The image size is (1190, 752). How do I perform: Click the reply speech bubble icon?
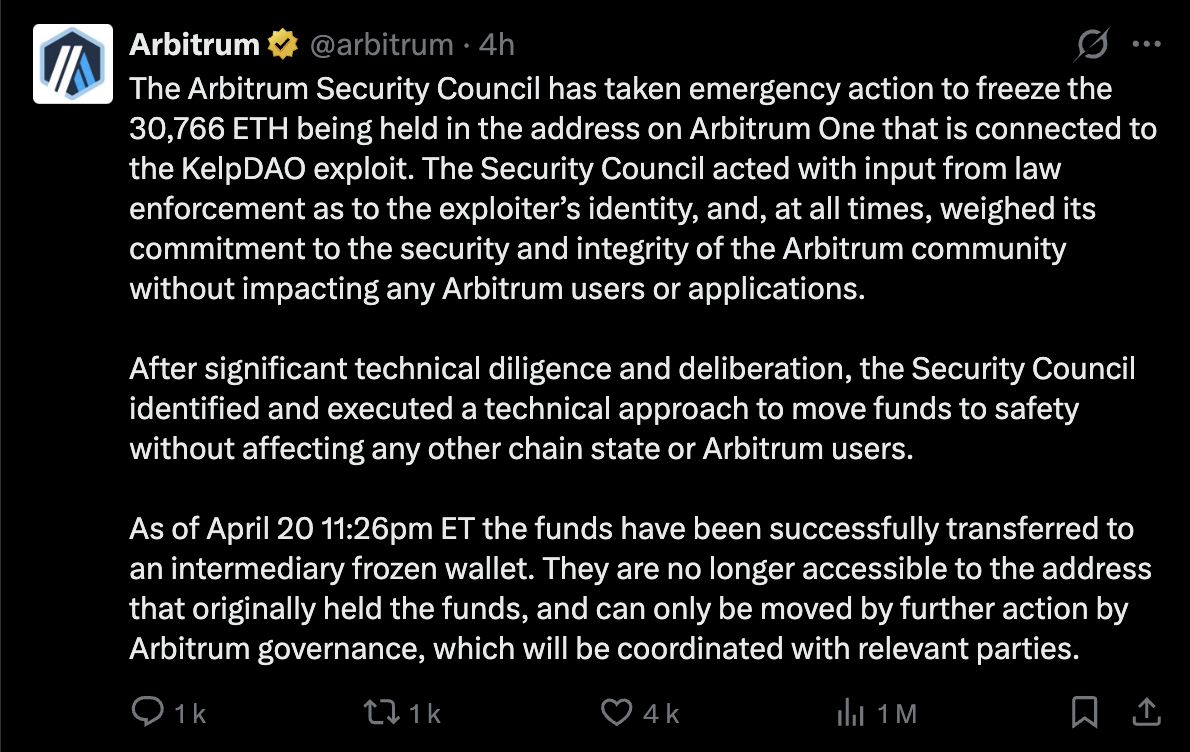[x=148, y=712]
